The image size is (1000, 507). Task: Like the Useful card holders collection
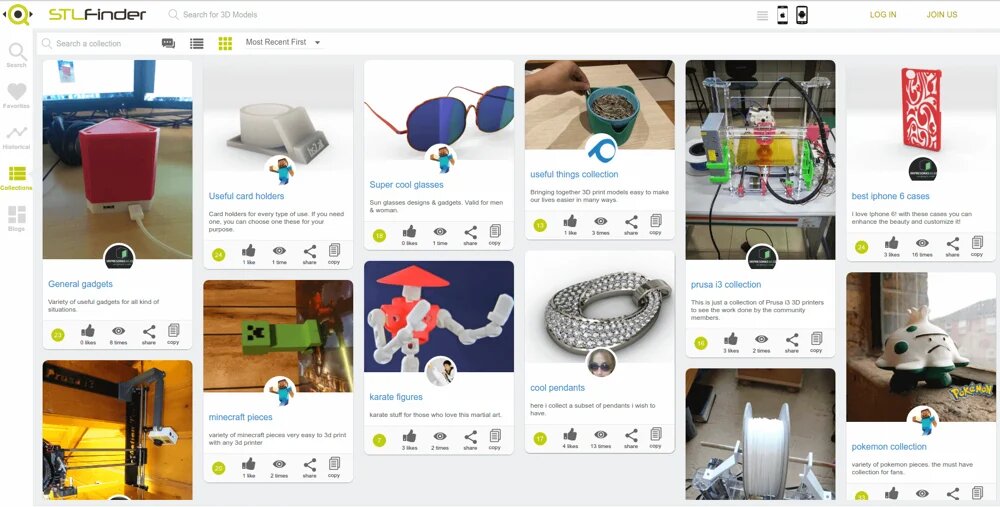(249, 254)
